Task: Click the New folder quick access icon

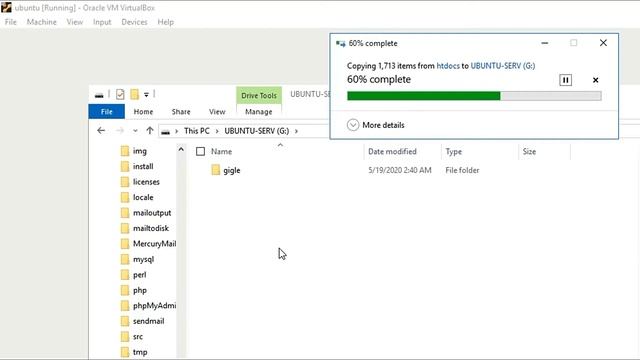Action: (x=134, y=94)
